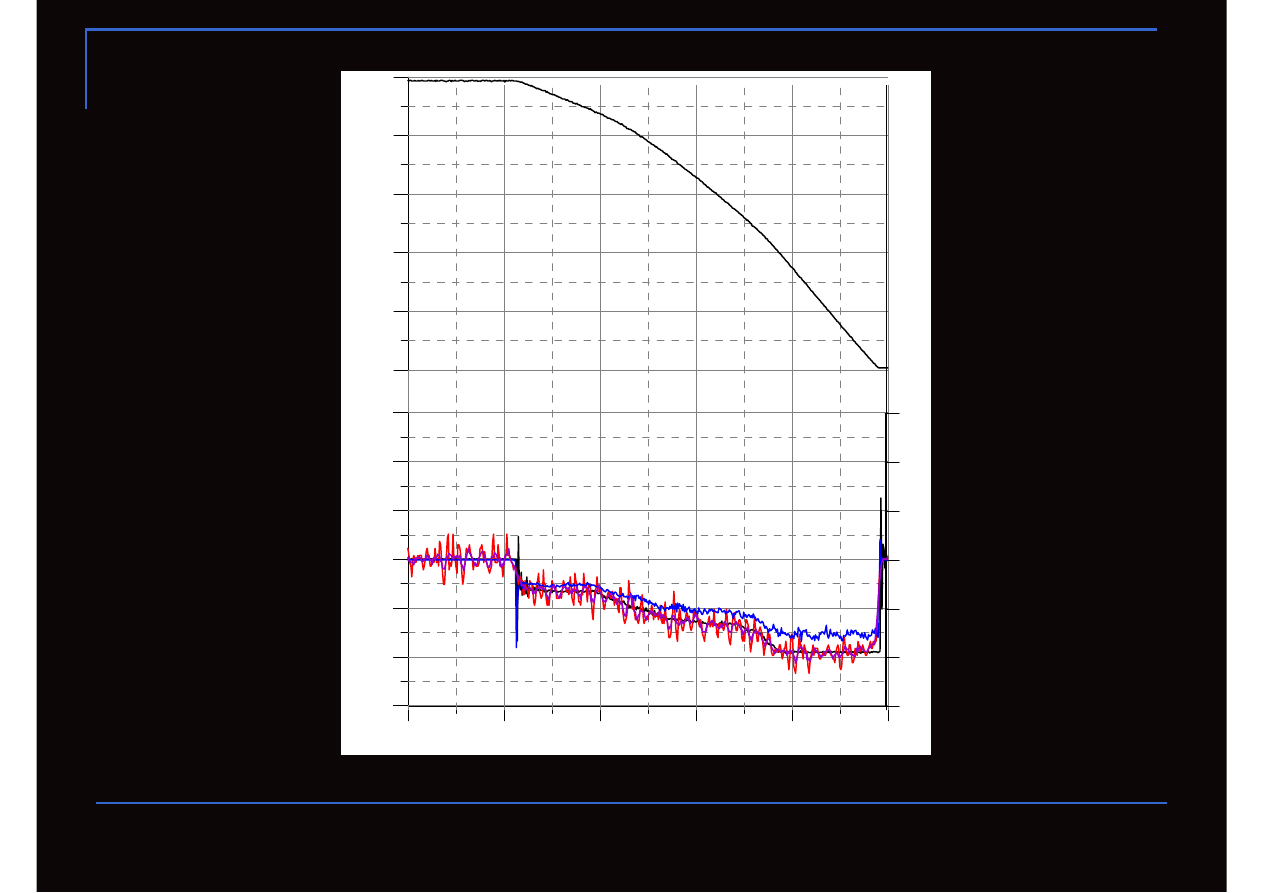Select leftmost x-axis tick of lower chart
Viewport: 1263px width, 893px height.
pyautogui.click(x=409, y=711)
